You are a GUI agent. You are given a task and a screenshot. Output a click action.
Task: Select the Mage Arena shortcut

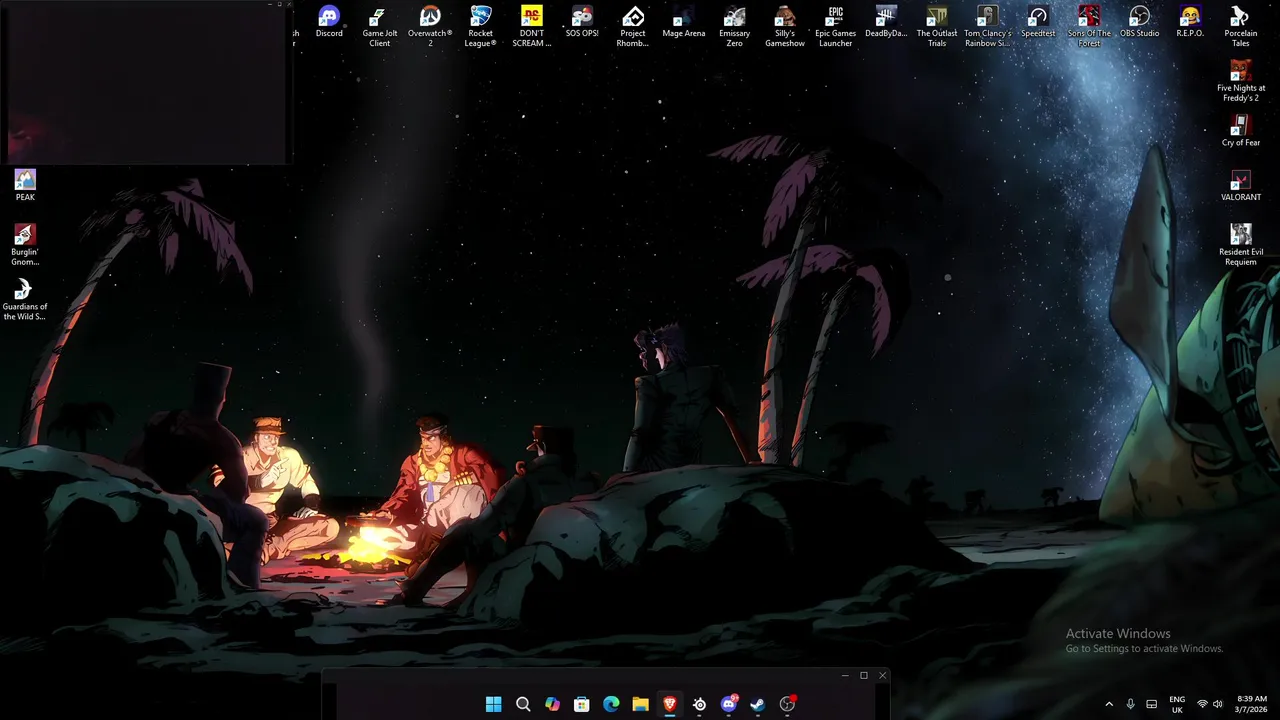684,22
